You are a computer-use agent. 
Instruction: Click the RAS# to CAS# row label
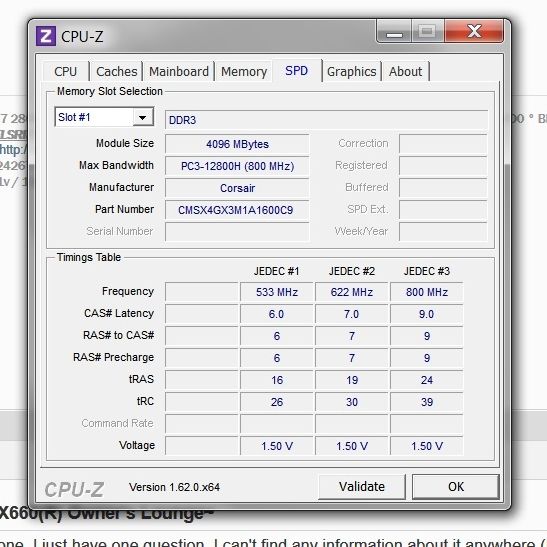pos(119,335)
